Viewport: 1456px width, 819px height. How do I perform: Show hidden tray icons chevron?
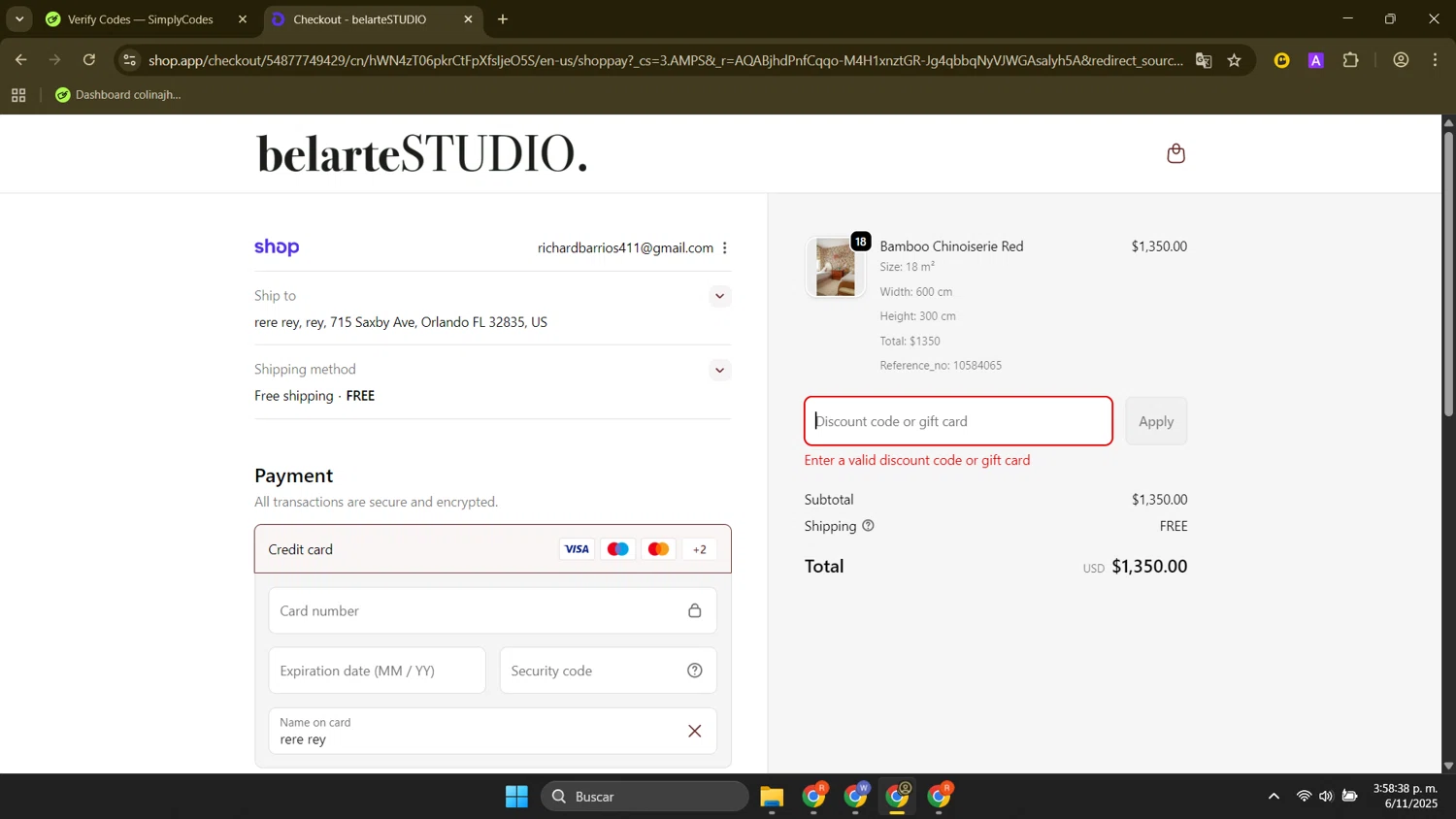pos(1274,797)
